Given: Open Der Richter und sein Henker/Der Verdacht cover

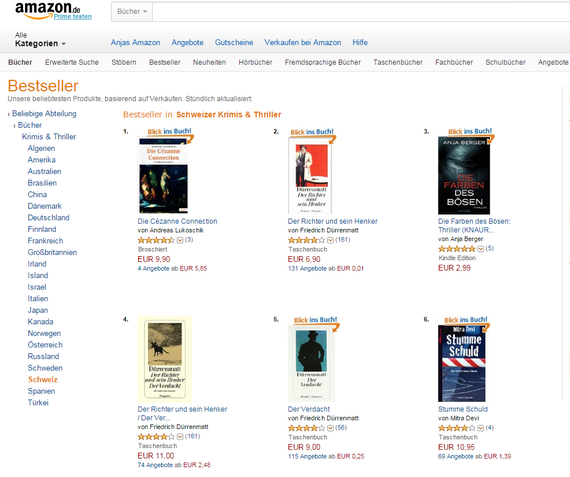Looking at the screenshot, I should 165,359.
